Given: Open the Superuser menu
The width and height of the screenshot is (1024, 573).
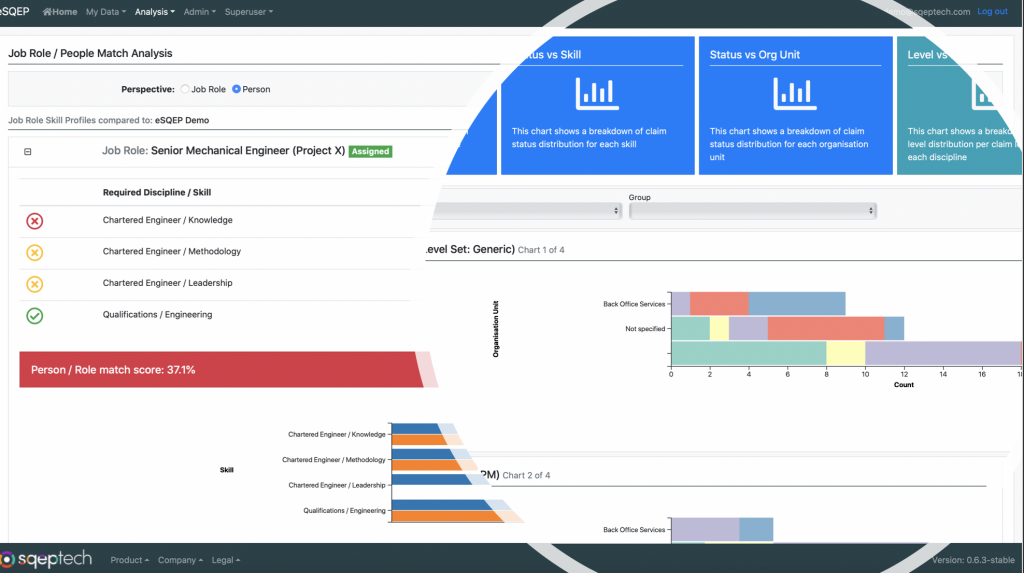Looking at the screenshot, I should click(x=249, y=12).
